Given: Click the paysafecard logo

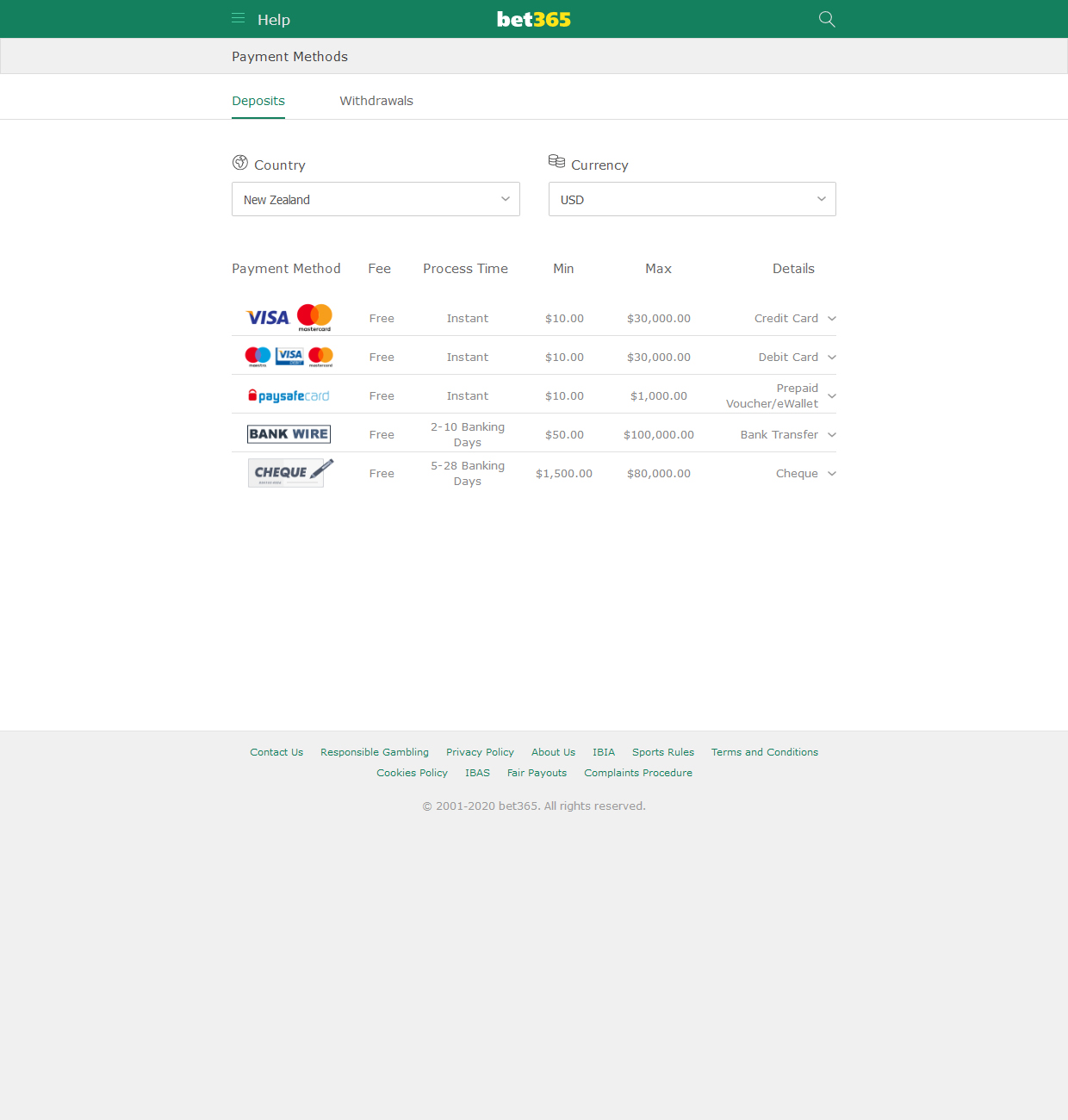Looking at the screenshot, I should (x=289, y=396).
